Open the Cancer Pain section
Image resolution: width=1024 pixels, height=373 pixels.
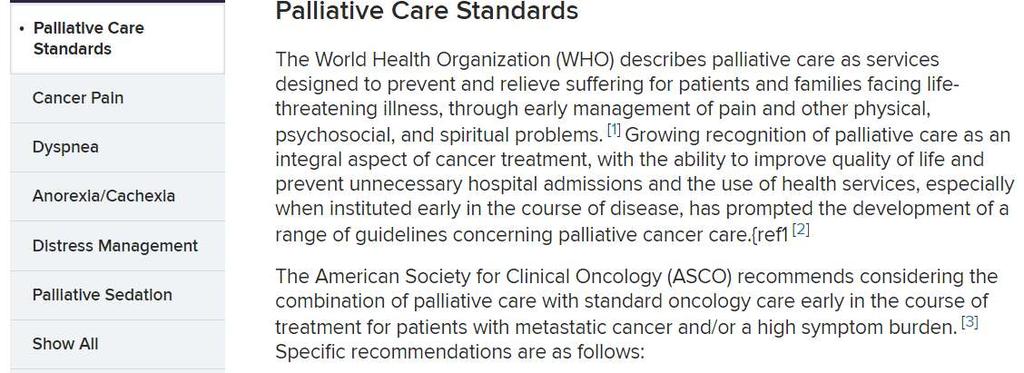pyautogui.click(x=117, y=98)
